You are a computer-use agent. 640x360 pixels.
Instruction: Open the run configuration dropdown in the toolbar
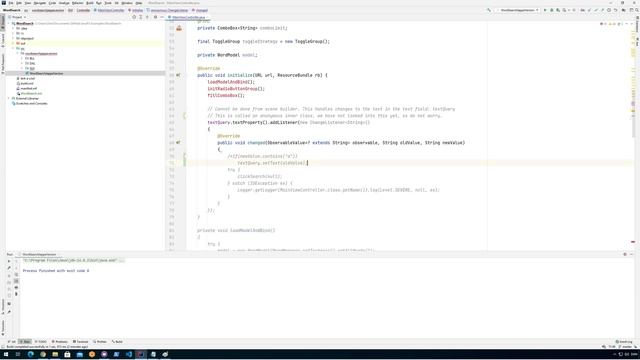(519, 10)
